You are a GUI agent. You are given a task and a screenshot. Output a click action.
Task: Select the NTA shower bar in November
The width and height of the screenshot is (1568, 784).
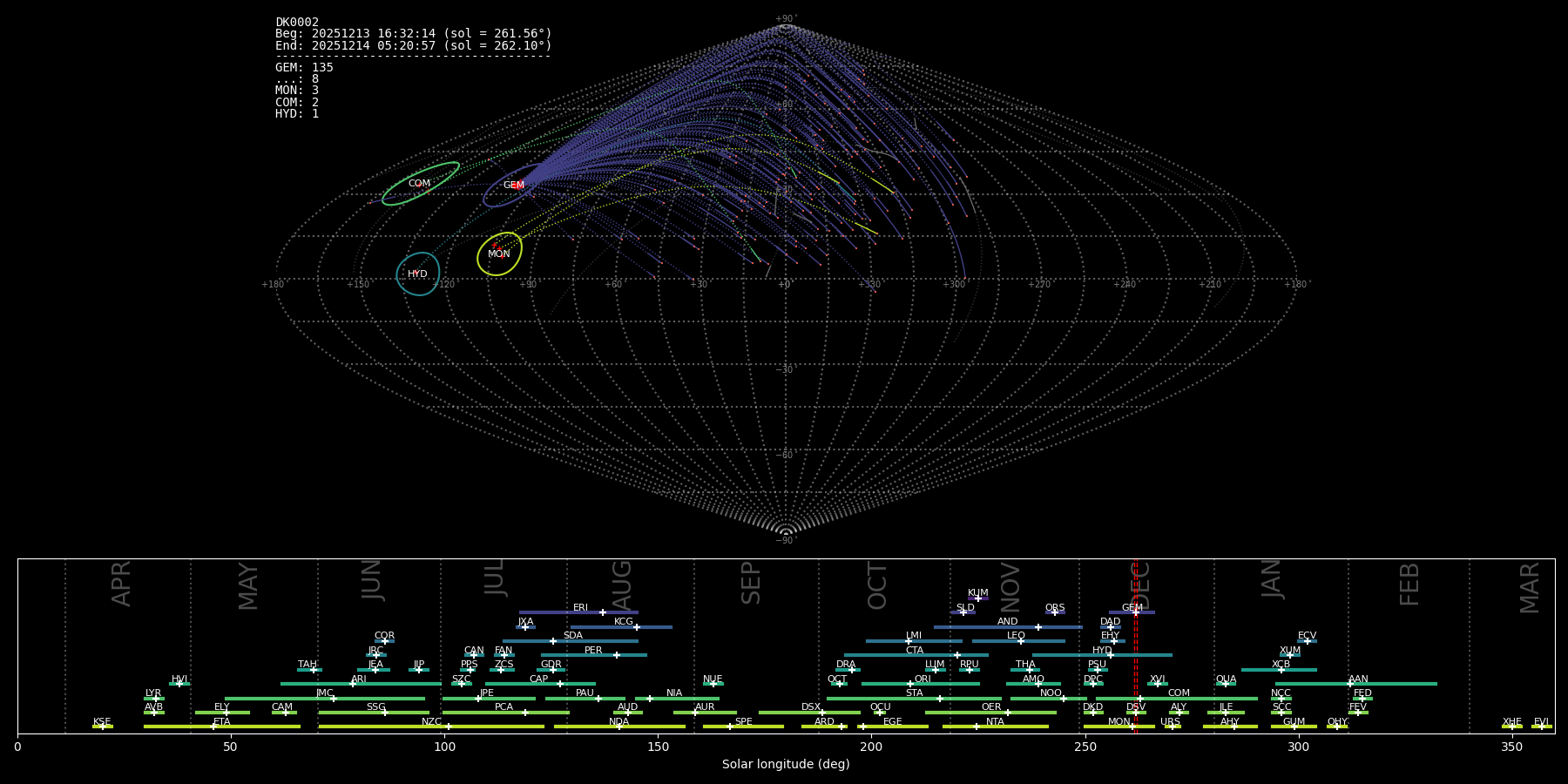coord(995,727)
